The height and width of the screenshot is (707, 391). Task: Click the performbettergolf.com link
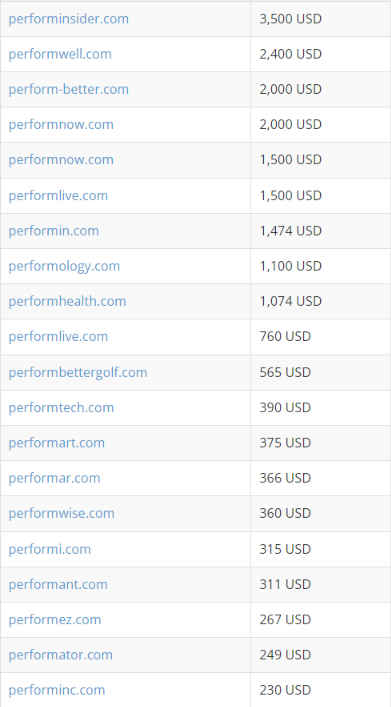click(78, 372)
